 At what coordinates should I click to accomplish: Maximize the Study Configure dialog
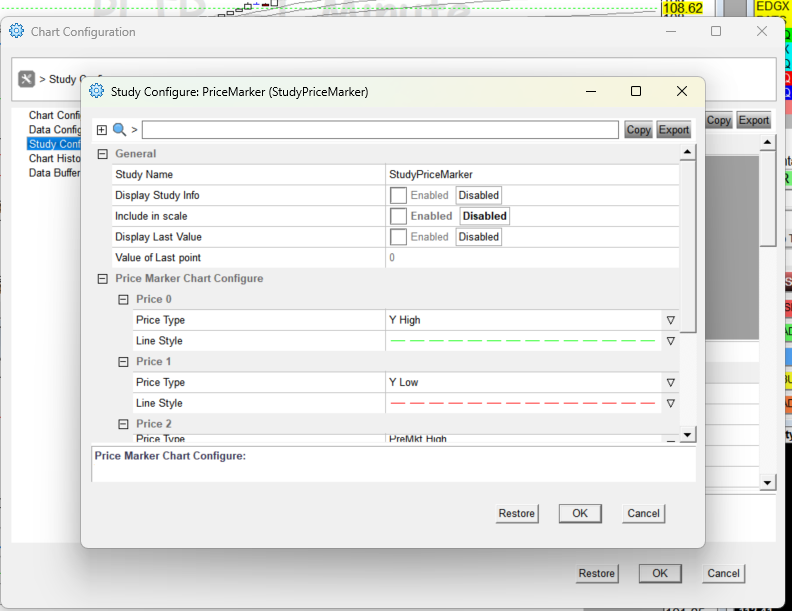click(636, 91)
